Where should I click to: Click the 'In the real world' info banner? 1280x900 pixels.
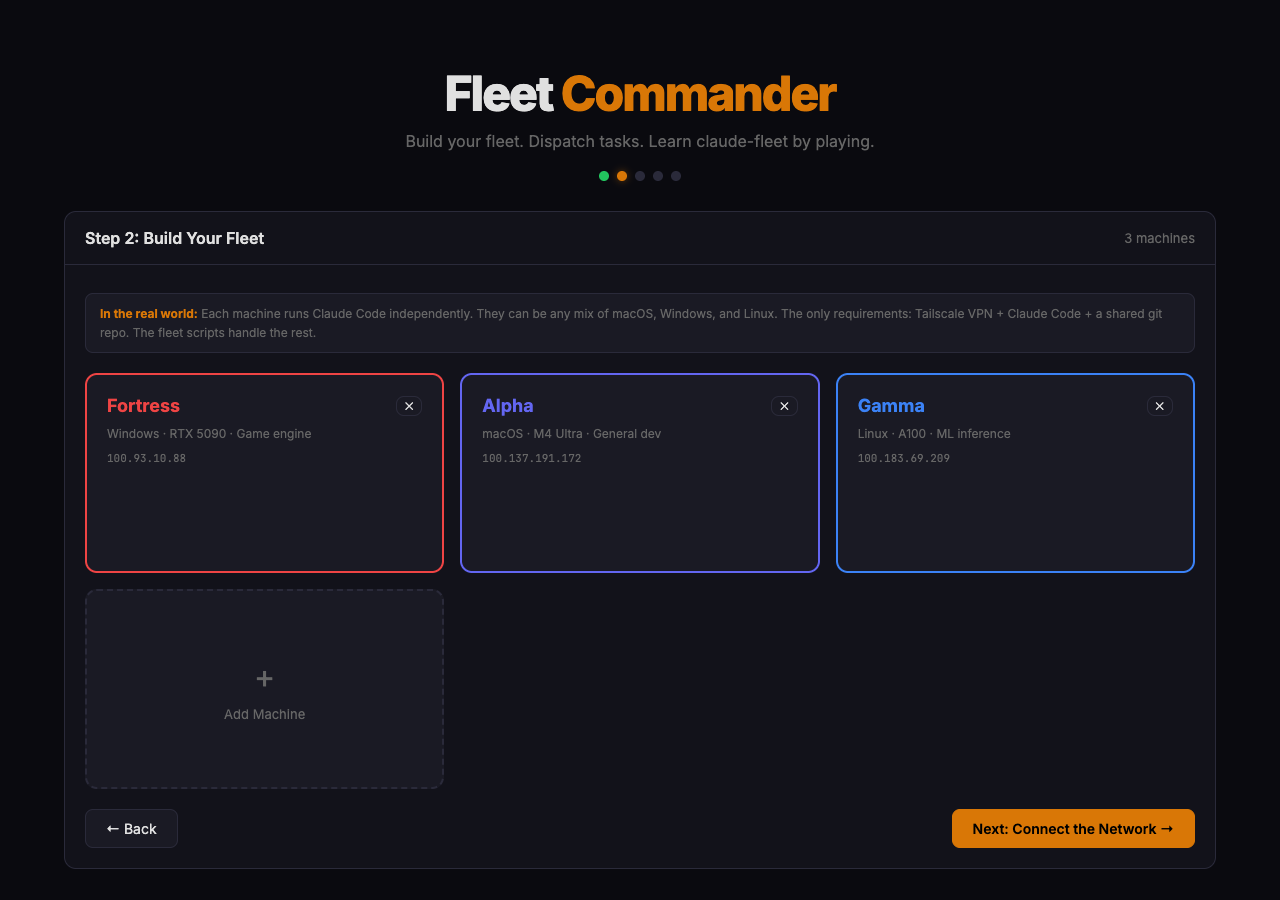(640, 322)
